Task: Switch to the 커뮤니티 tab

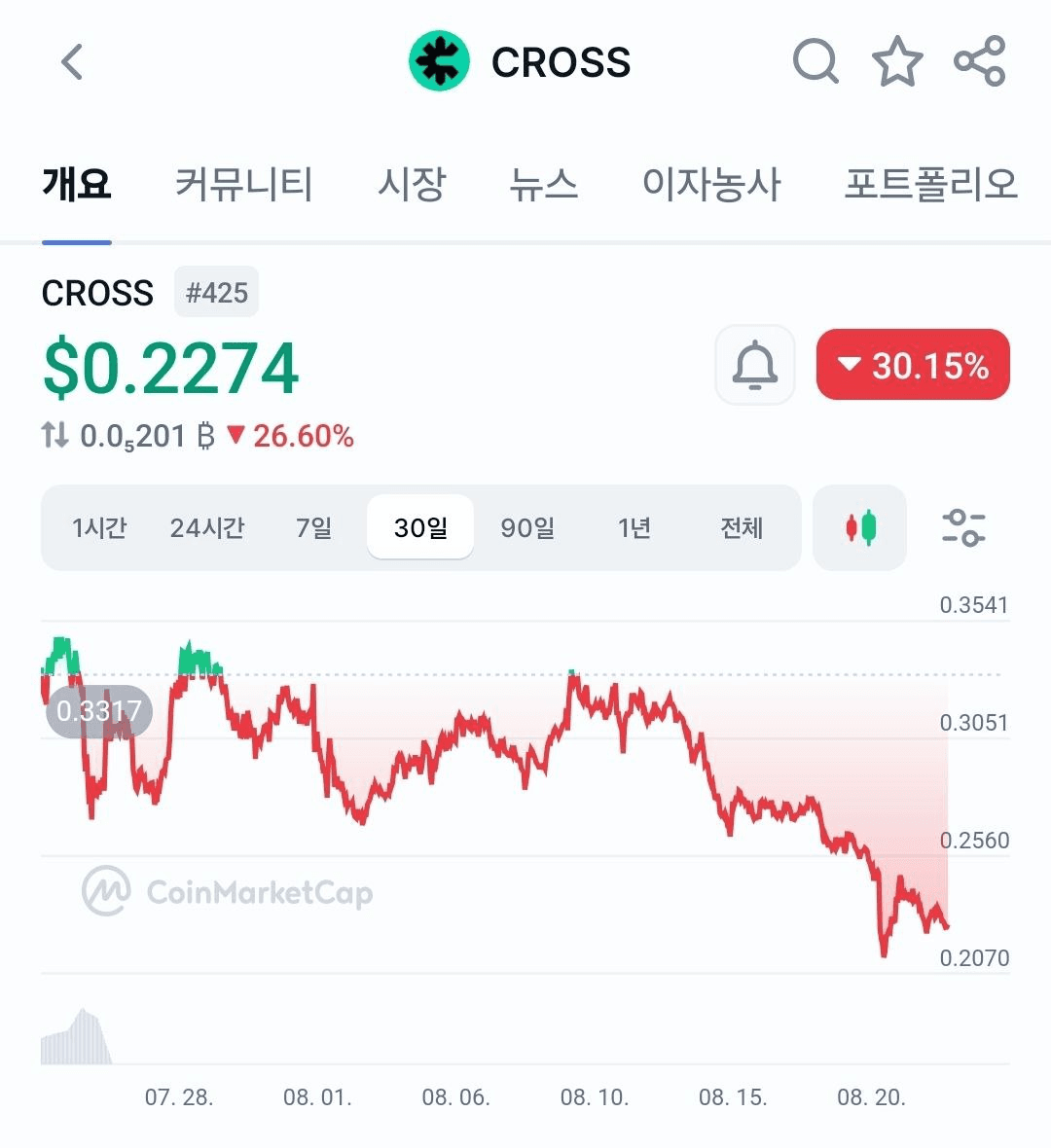Action: click(244, 184)
